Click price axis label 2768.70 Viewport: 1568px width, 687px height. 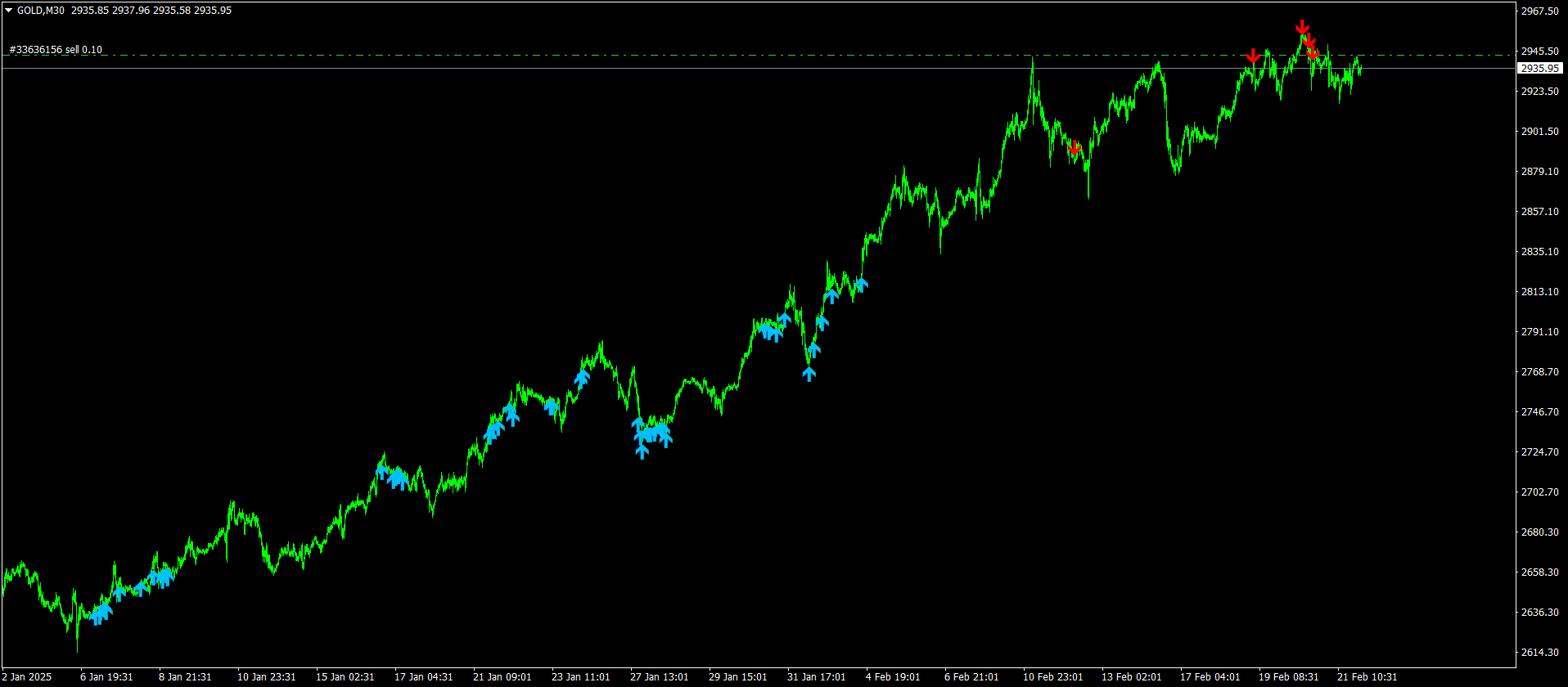click(x=1539, y=372)
